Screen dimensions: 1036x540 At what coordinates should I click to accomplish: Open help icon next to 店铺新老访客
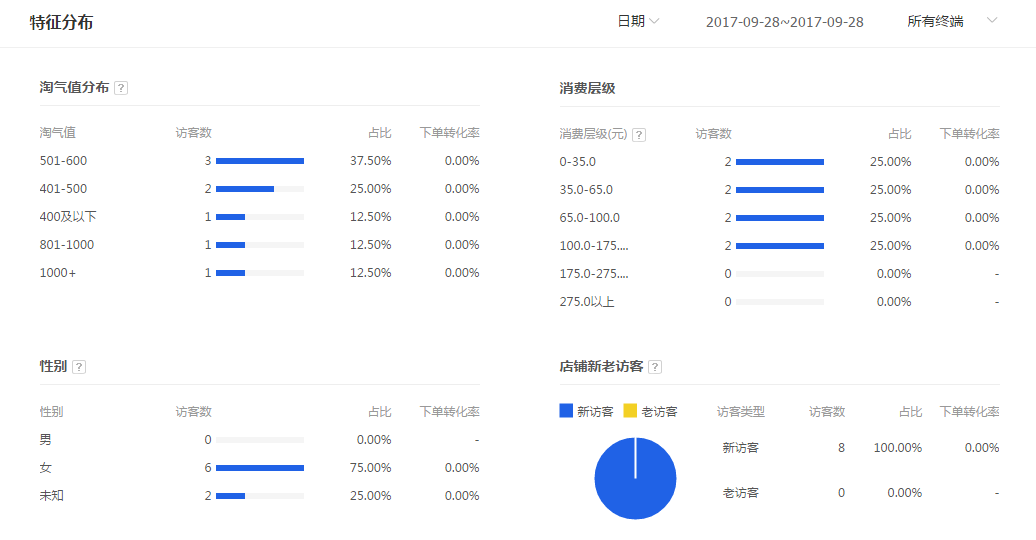tap(655, 367)
